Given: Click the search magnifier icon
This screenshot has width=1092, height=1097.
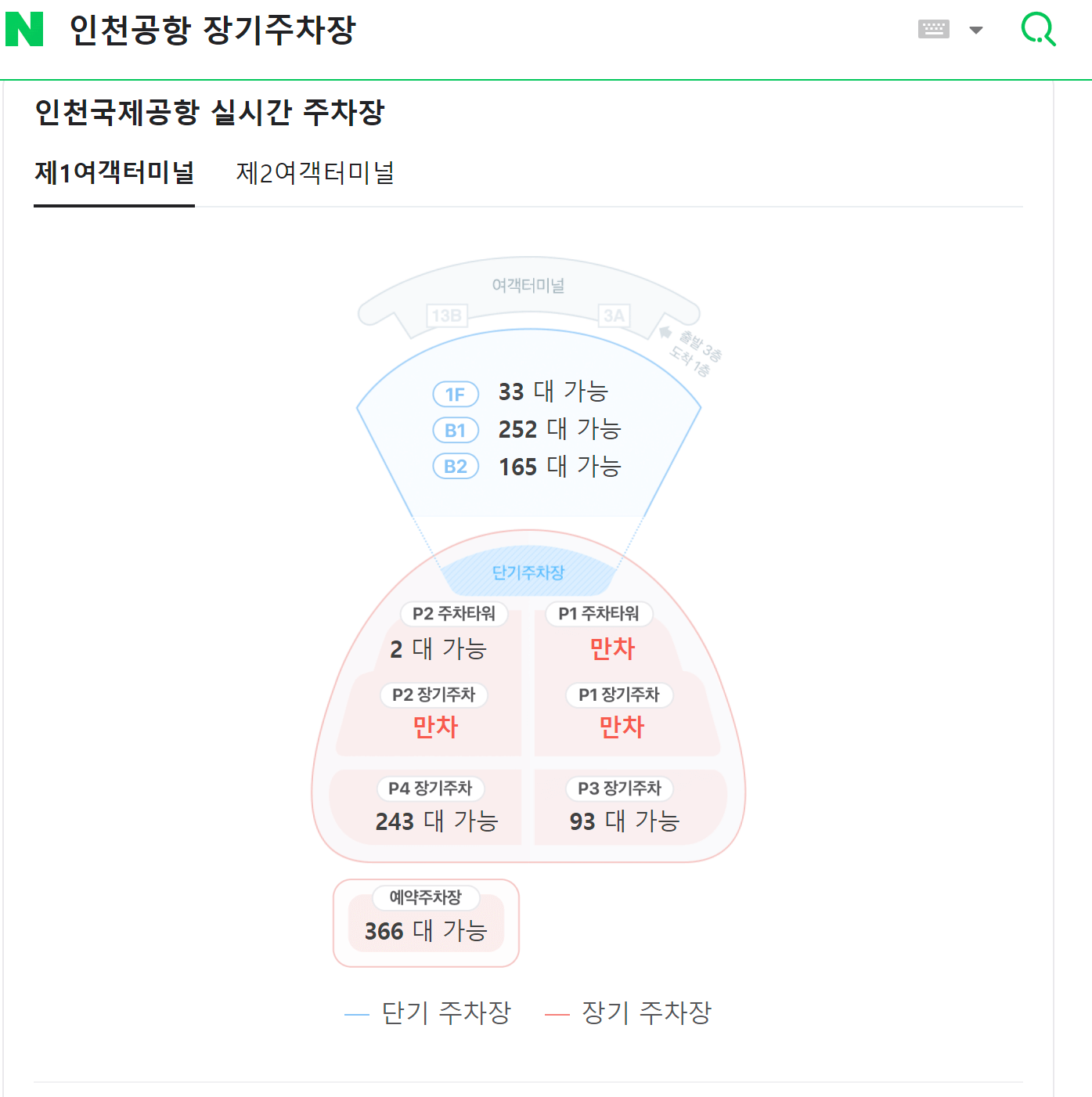Looking at the screenshot, I should pyautogui.click(x=1038, y=29).
